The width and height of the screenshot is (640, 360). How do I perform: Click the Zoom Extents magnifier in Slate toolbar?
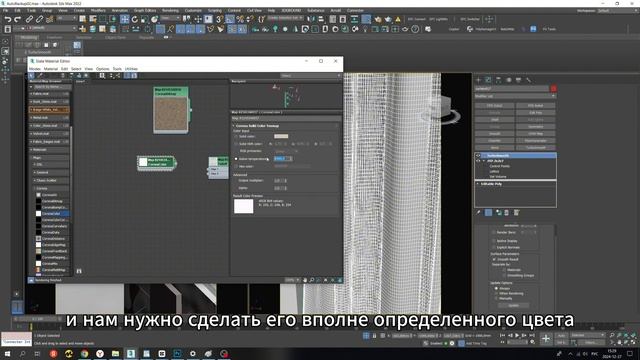click(102, 76)
